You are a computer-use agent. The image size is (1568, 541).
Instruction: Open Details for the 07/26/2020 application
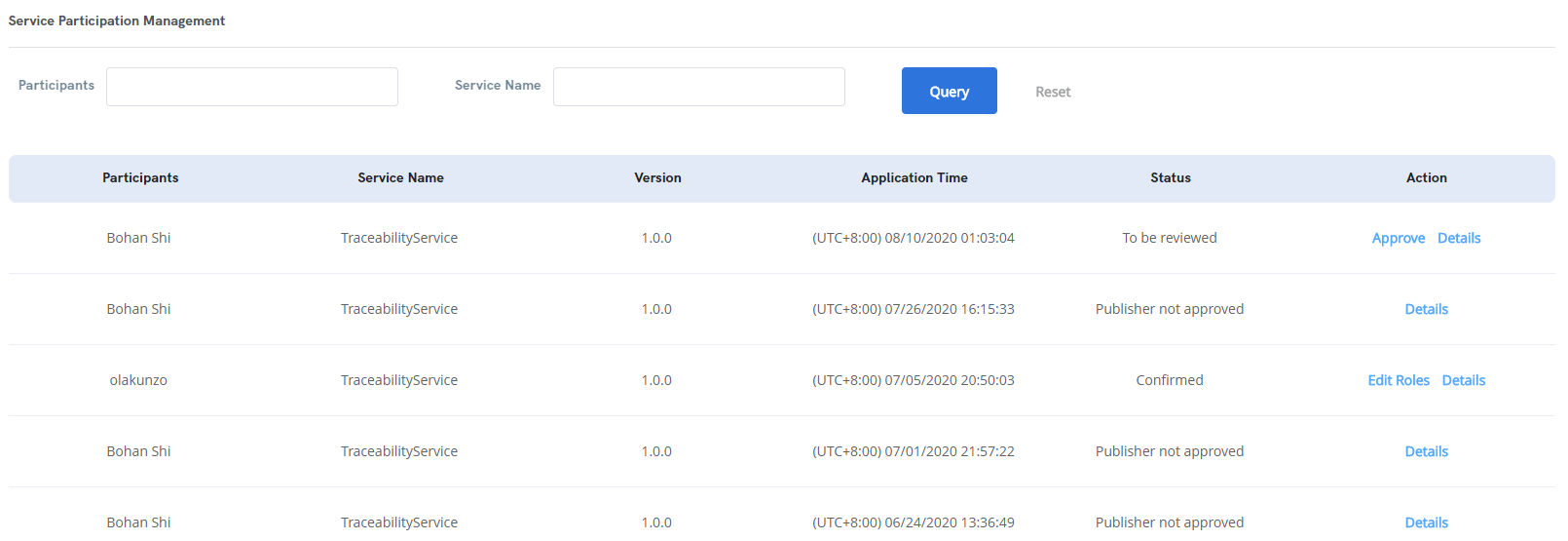(1427, 309)
